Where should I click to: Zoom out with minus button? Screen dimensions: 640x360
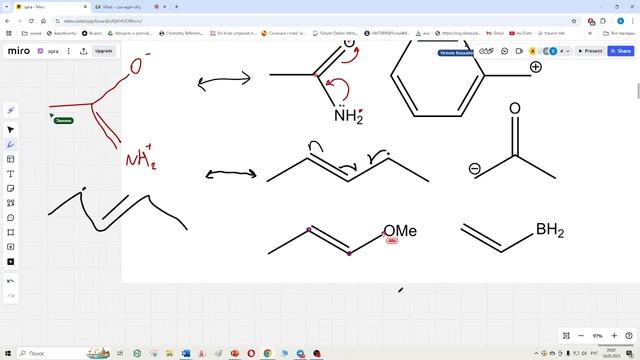(x=581, y=336)
